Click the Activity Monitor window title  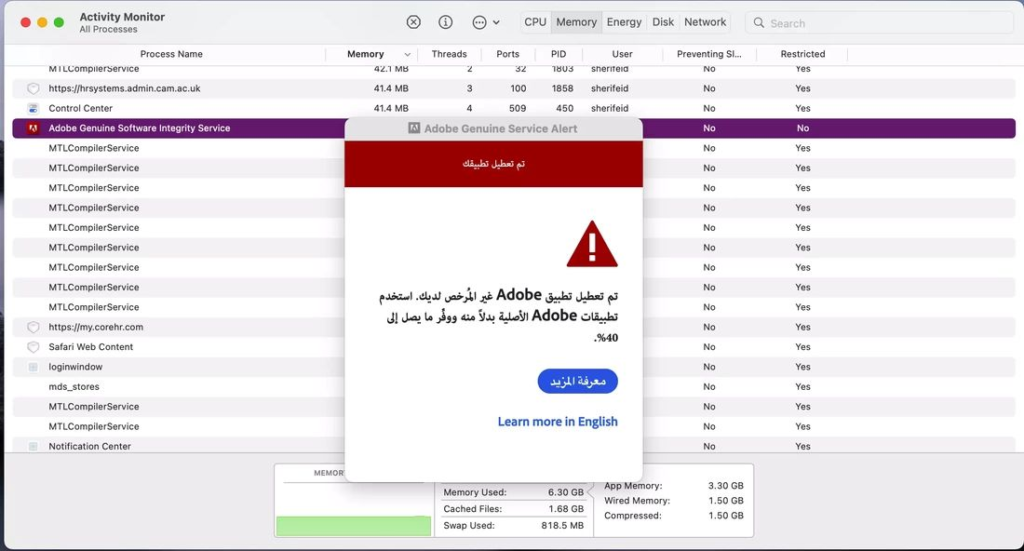pos(122,17)
